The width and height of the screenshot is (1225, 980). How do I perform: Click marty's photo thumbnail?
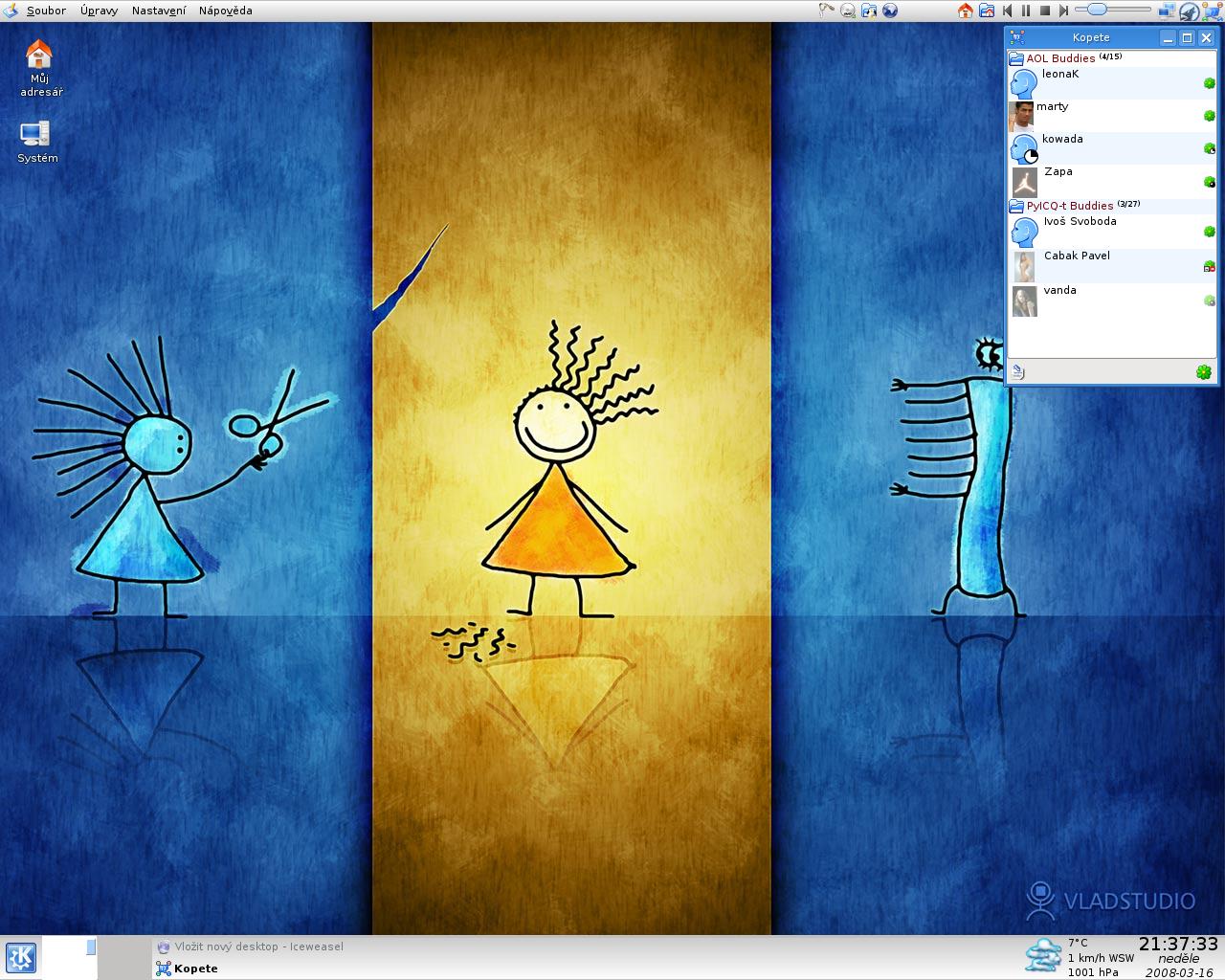tap(1021, 116)
